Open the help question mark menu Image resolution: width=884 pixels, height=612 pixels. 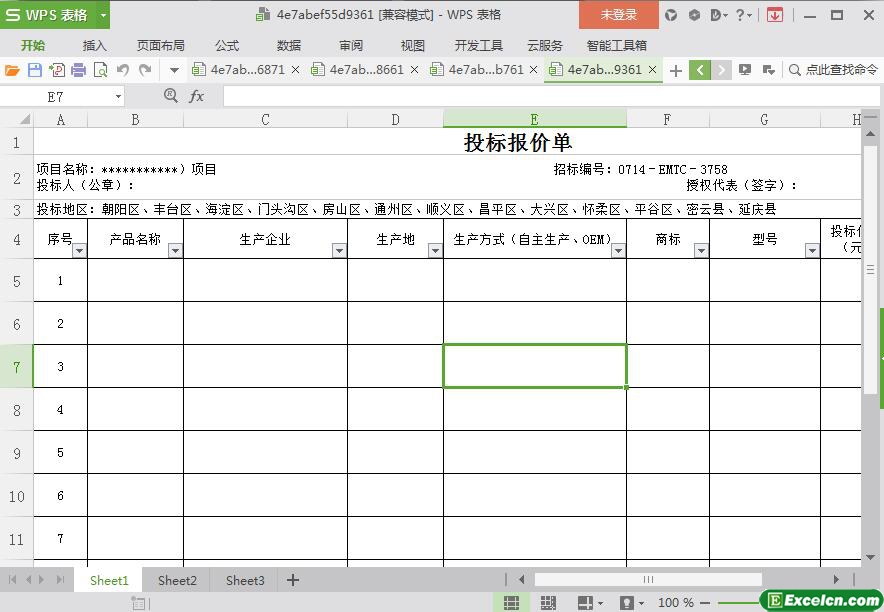point(744,15)
